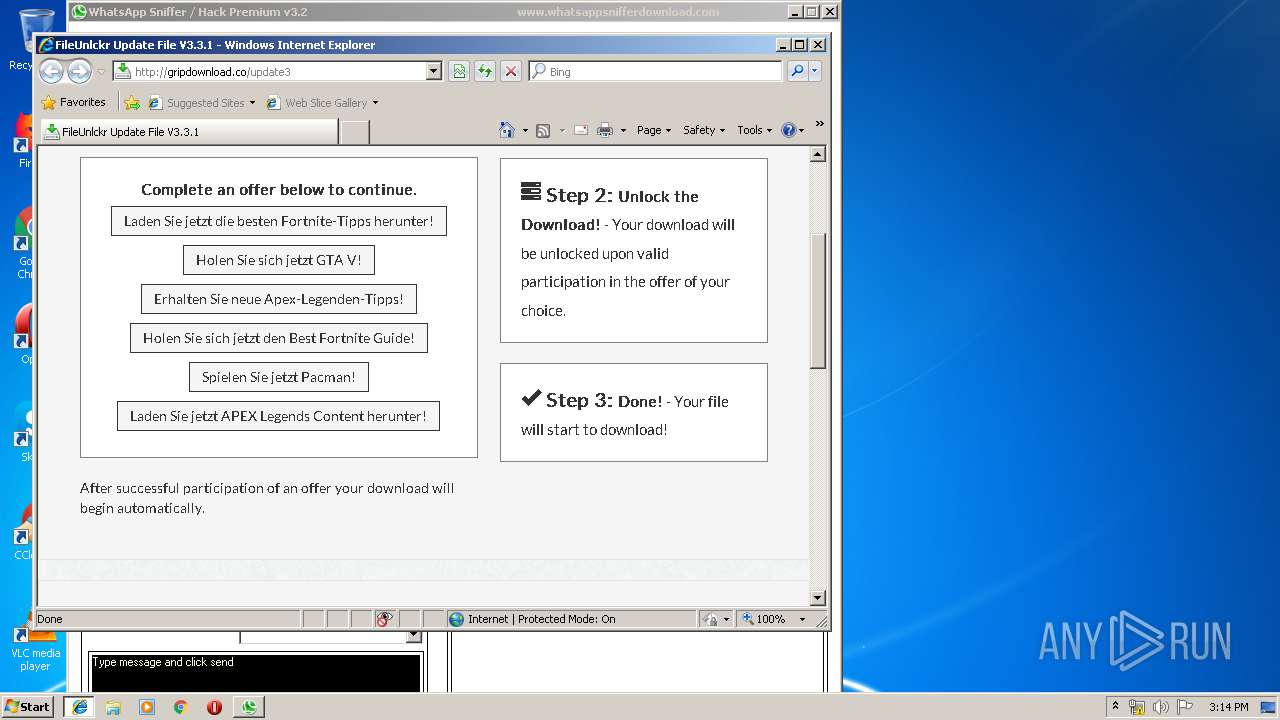Screen dimensions: 1280x720
Task: Open the VLC media player desktop shortcut
Action: (x=35, y=645)
